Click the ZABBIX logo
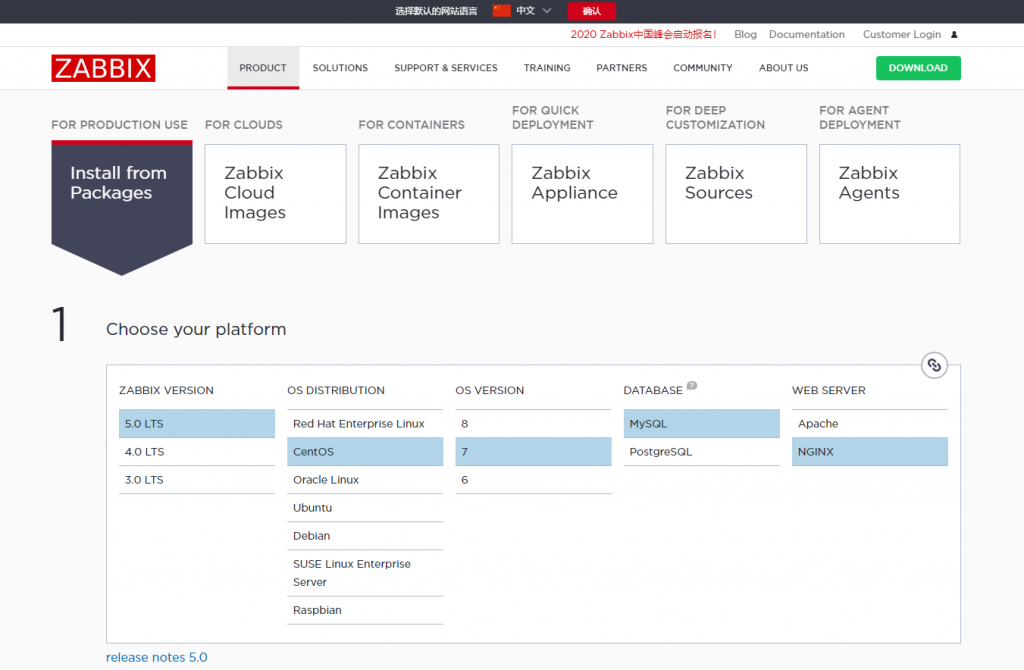The image size is (1024, 670). 103,68
